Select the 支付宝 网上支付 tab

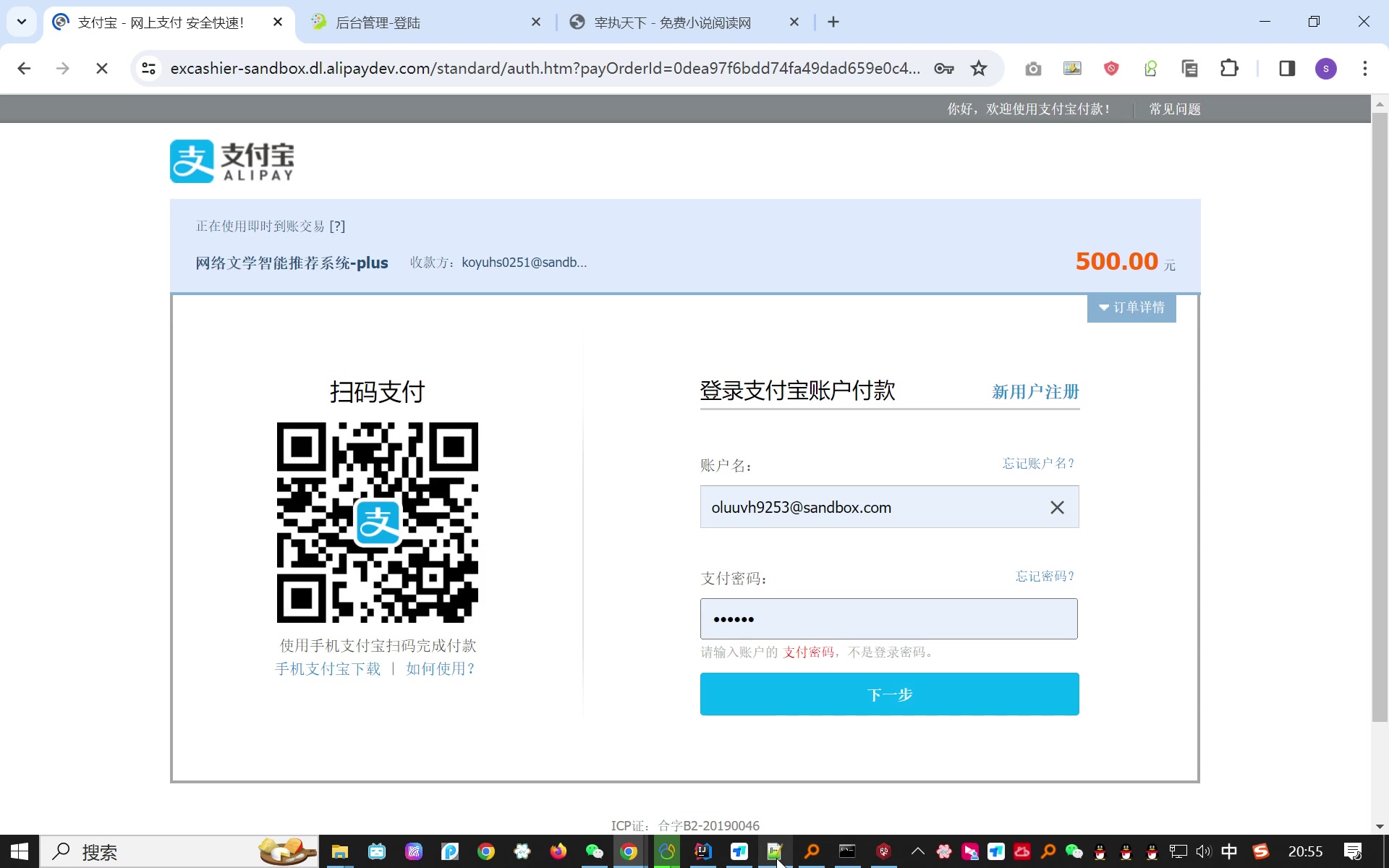[169, 22]
